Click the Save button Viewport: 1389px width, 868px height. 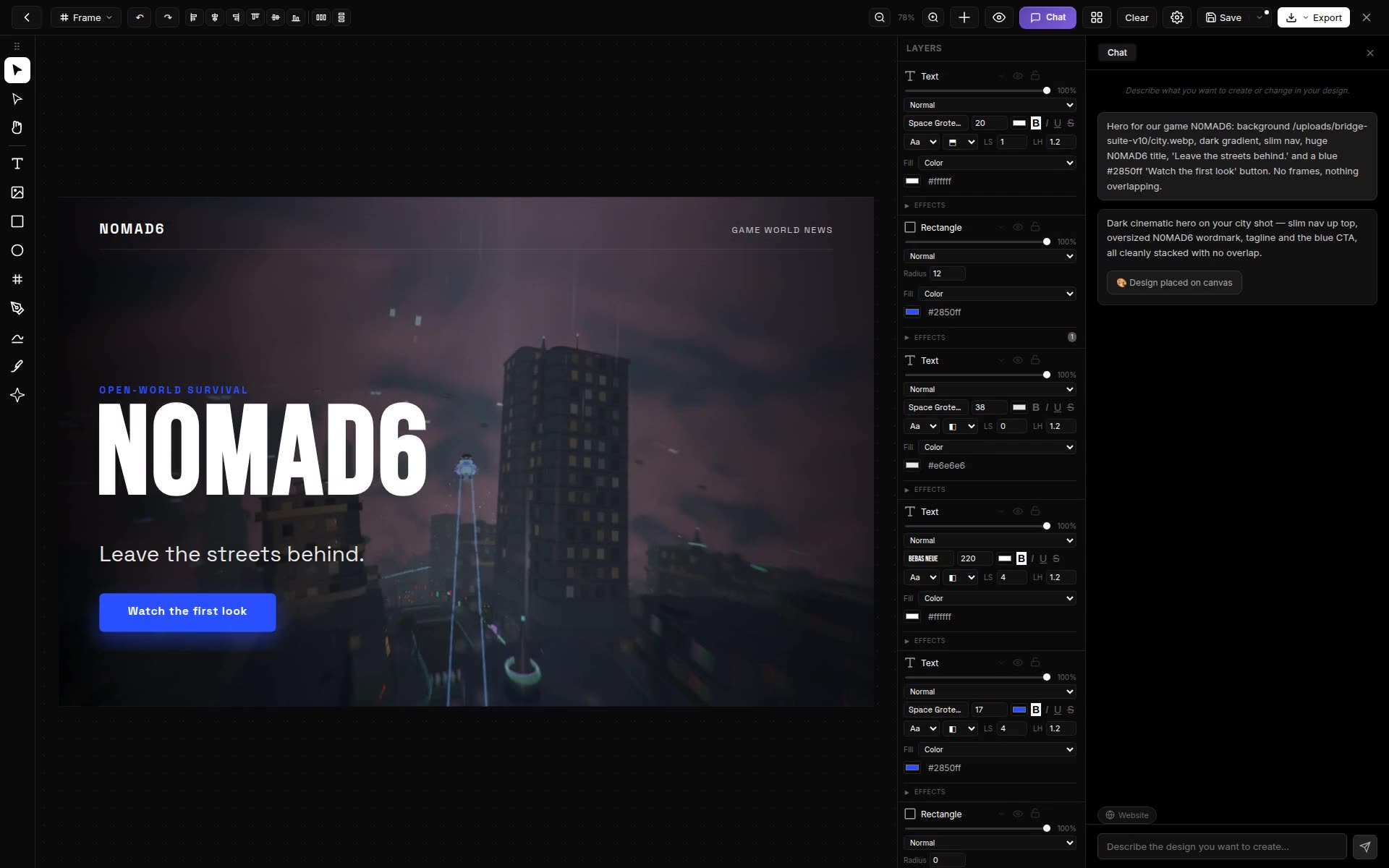click(1223, 17)
